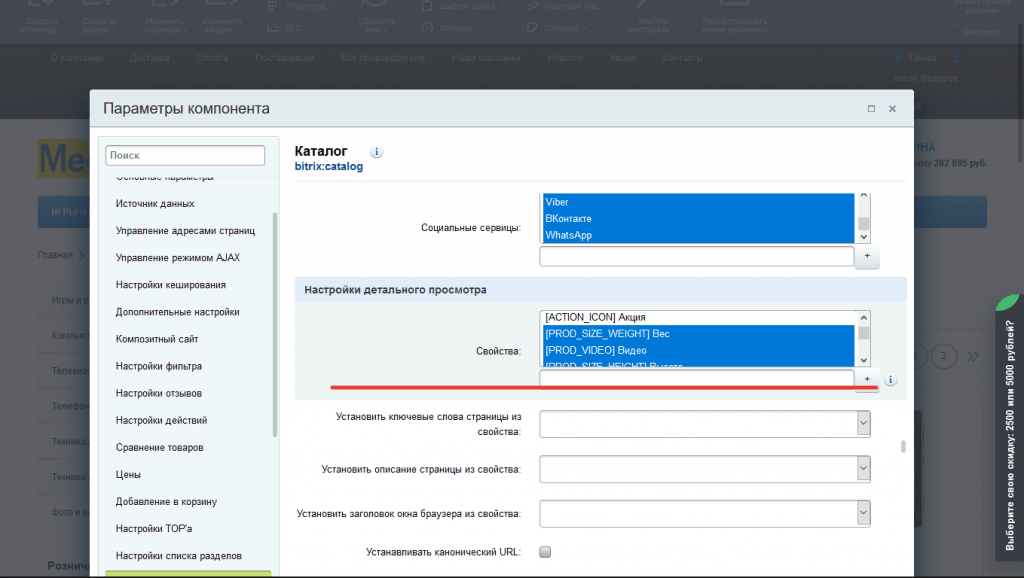The height and width of the screenshot is (578, 1024).
Task: Click Главная breadcrumb link
Action: (x=55, y=255)
